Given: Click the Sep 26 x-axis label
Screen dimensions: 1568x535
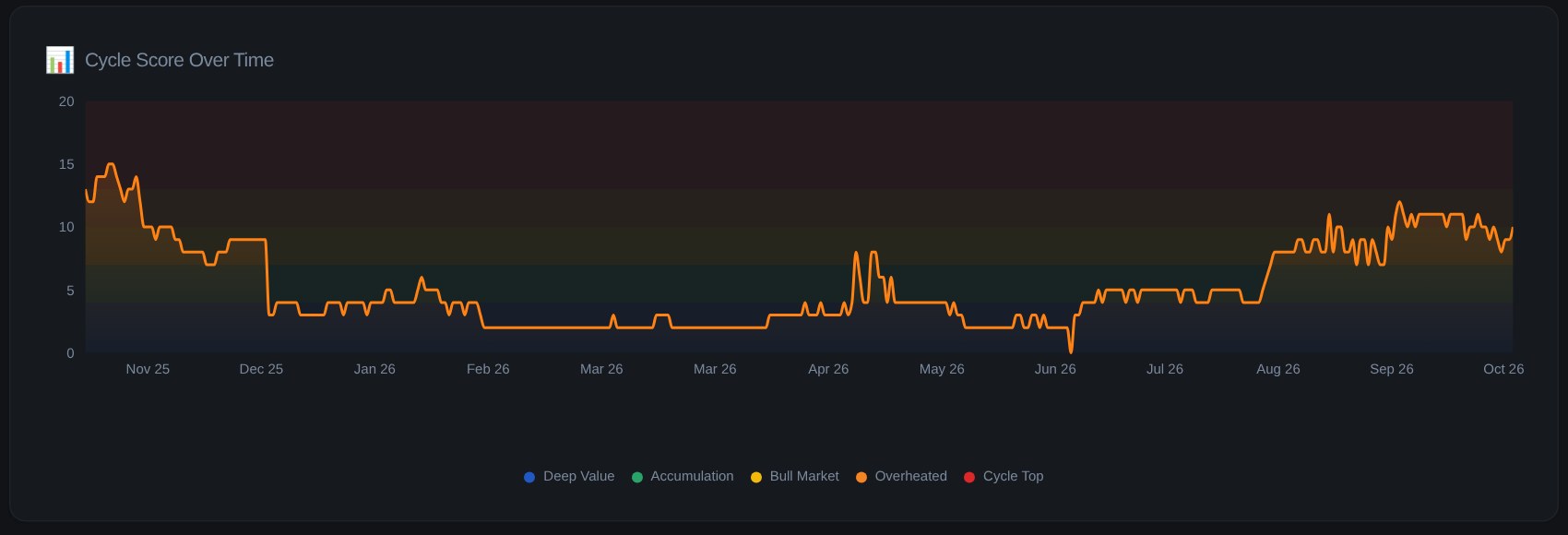Looking at the screenshot, I should click(x=1392, y=369).
